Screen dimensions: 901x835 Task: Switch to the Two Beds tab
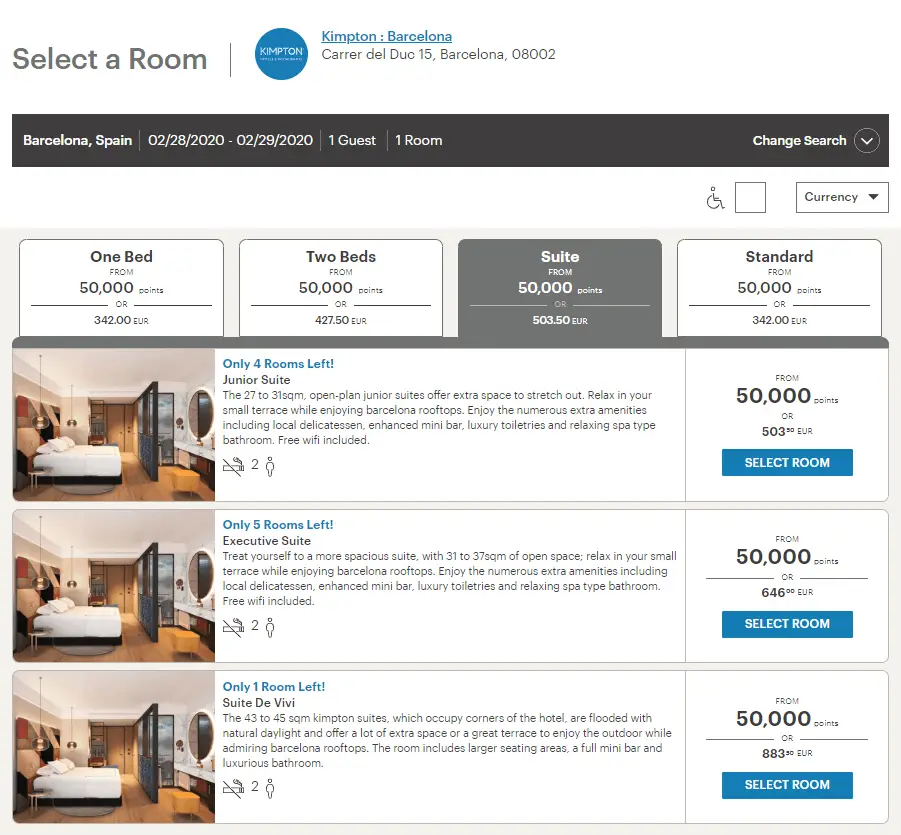340,287
